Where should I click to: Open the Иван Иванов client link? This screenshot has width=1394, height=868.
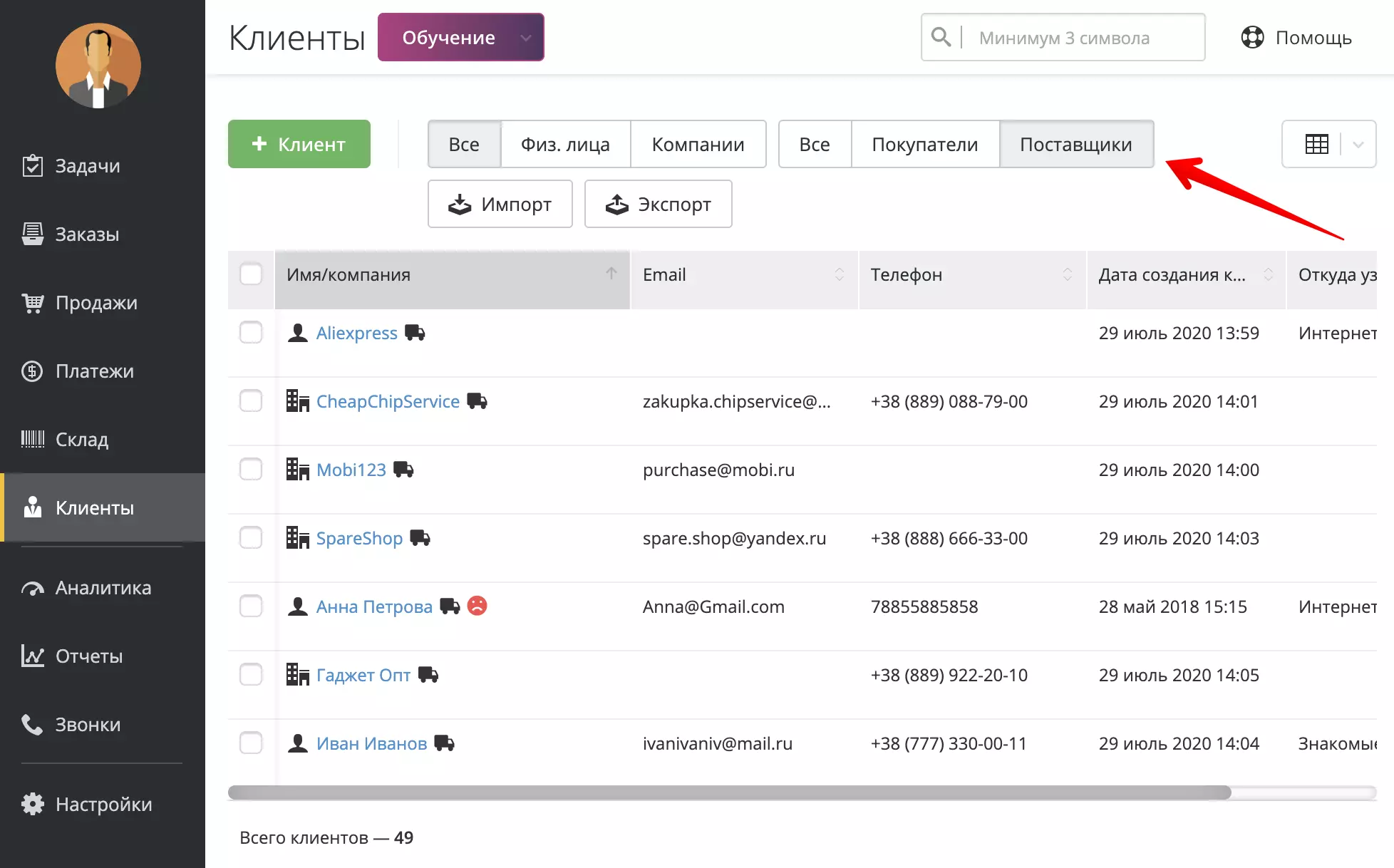tap(371, 743)
